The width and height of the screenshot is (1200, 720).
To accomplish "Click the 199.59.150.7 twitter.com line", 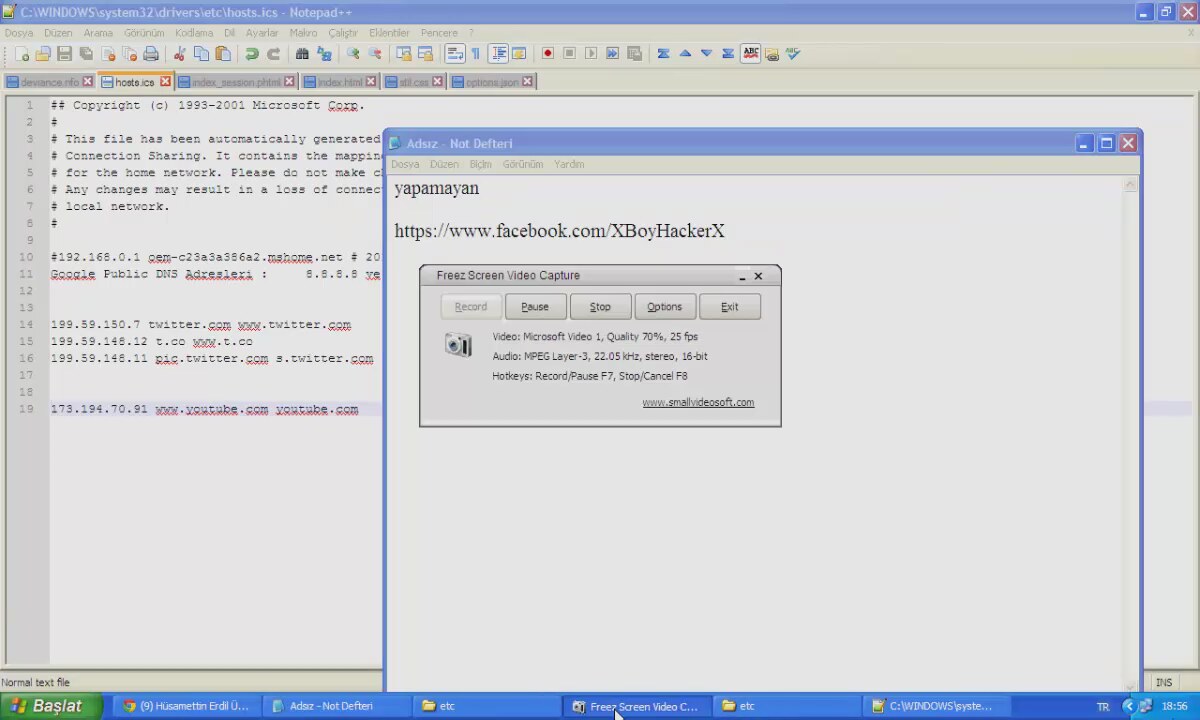I will (x=200, y=325).
